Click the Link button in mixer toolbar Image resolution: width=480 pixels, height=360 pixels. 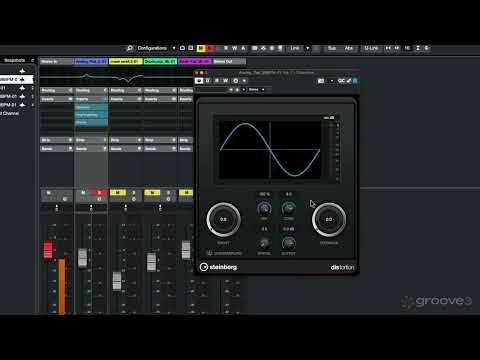click(x=295, y=48)
